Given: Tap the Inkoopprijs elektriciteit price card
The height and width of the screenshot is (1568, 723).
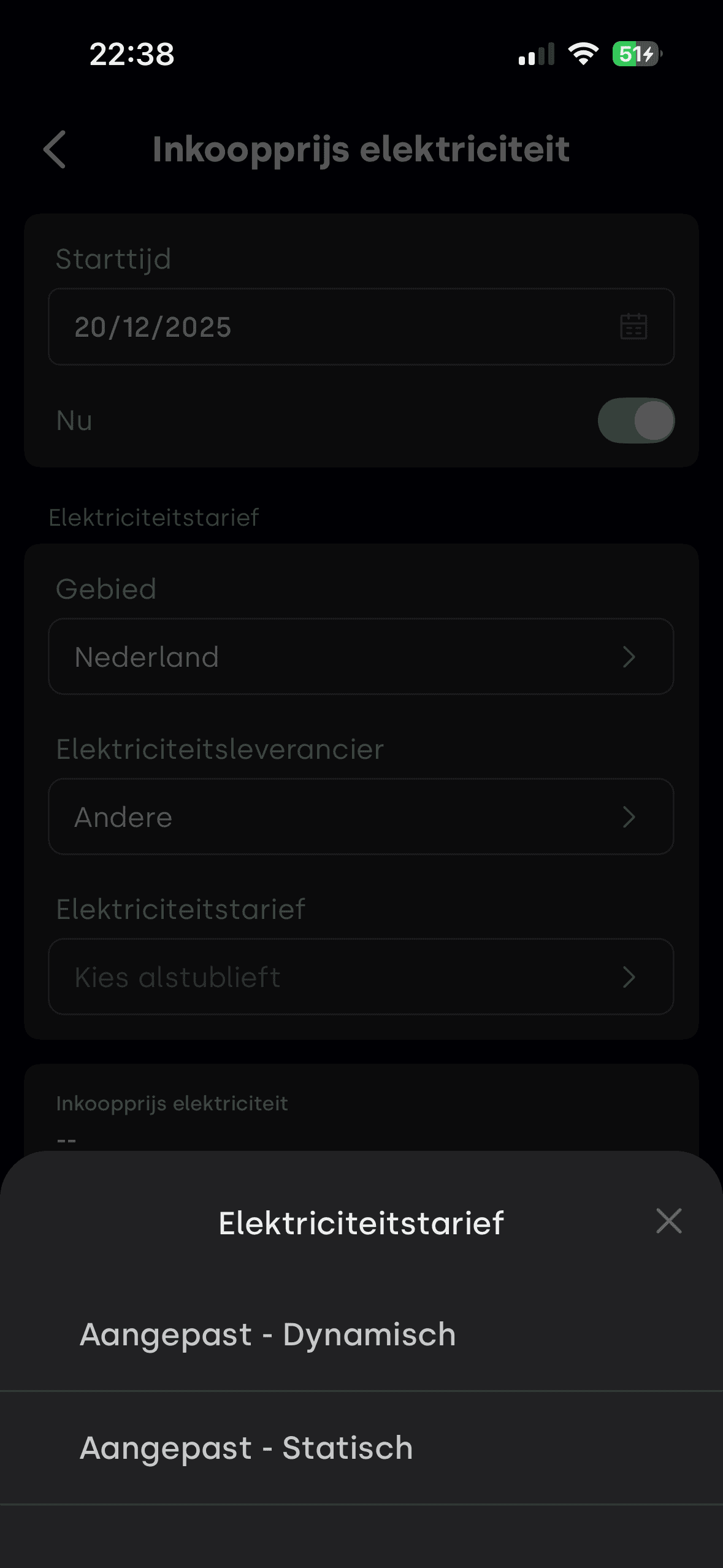Looking at the screenshot, I should [x=361, y=1110].
